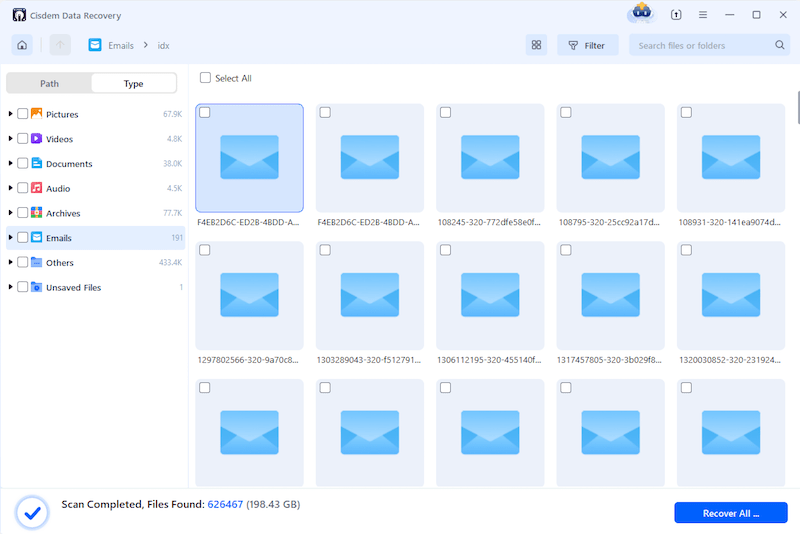Check the Videos category checkbox
The height and width of the screenshot is (534, 800).
(x=22, y=138)
